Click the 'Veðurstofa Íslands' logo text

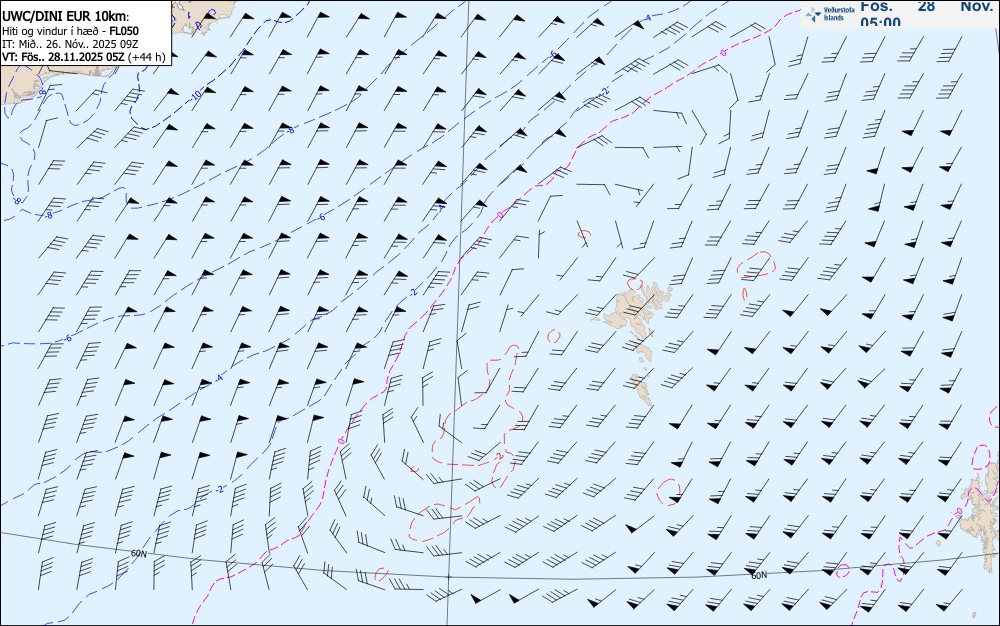coord(839,14)
